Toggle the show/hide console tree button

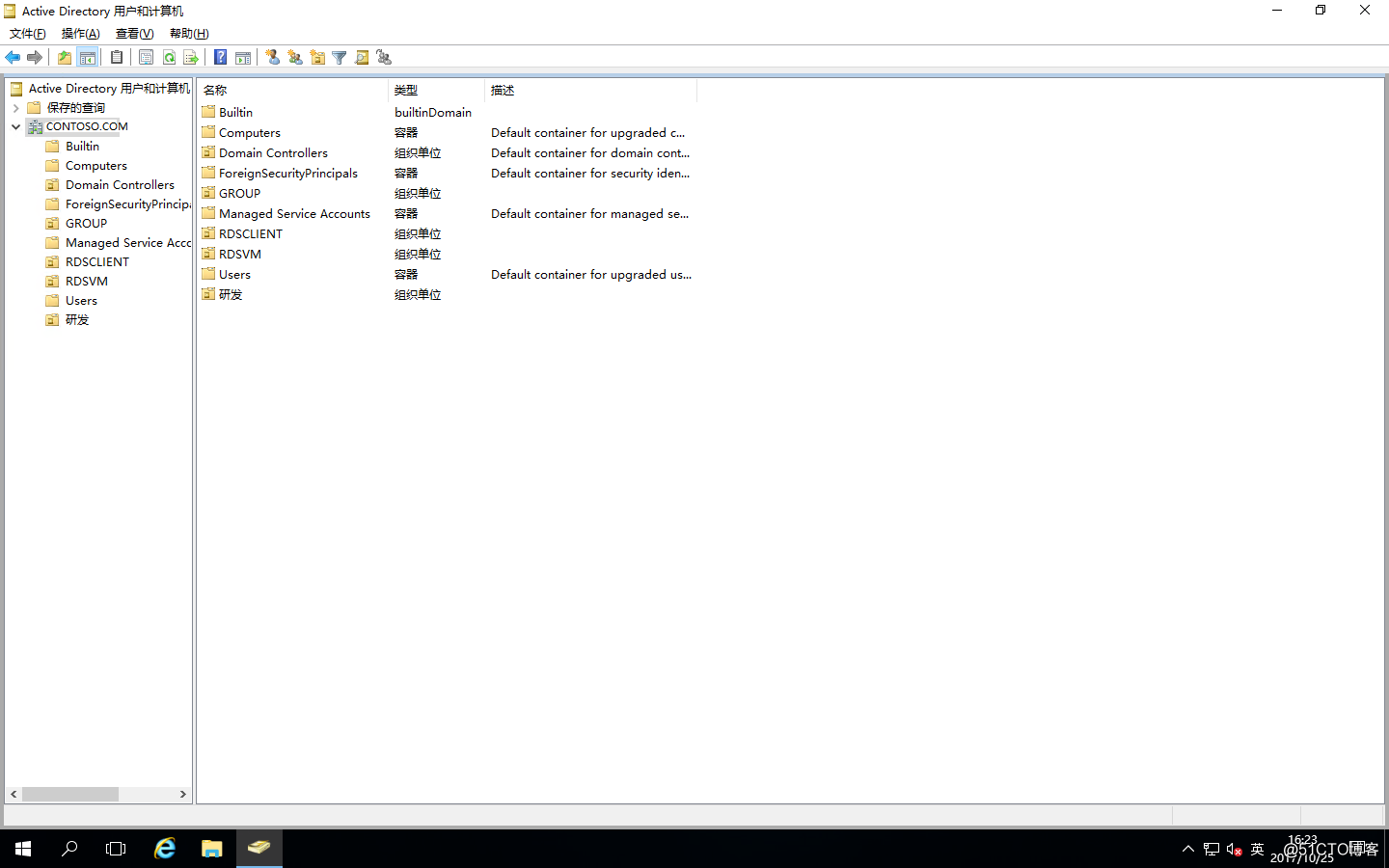tap(88, 58)
